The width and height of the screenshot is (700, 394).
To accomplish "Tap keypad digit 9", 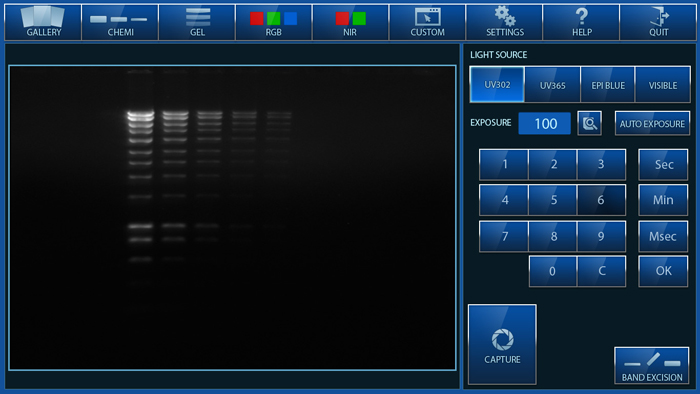I will (x=601, y=236).
